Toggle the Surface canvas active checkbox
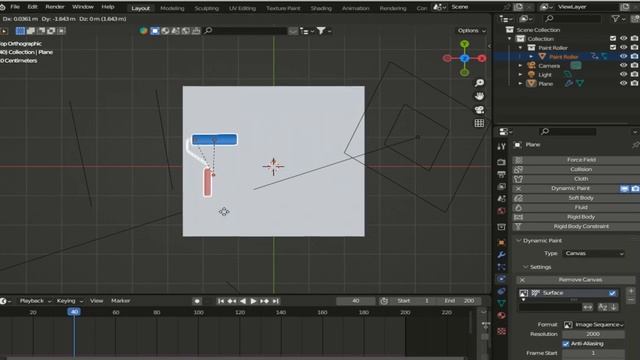640x360 pixels. [x=612, y=293]
